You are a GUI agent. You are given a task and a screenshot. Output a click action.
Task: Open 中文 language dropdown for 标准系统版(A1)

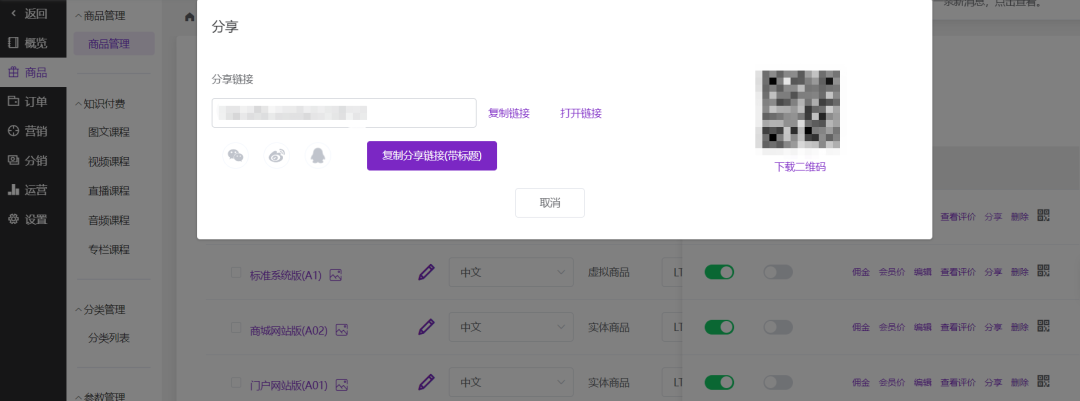[515, 272]
